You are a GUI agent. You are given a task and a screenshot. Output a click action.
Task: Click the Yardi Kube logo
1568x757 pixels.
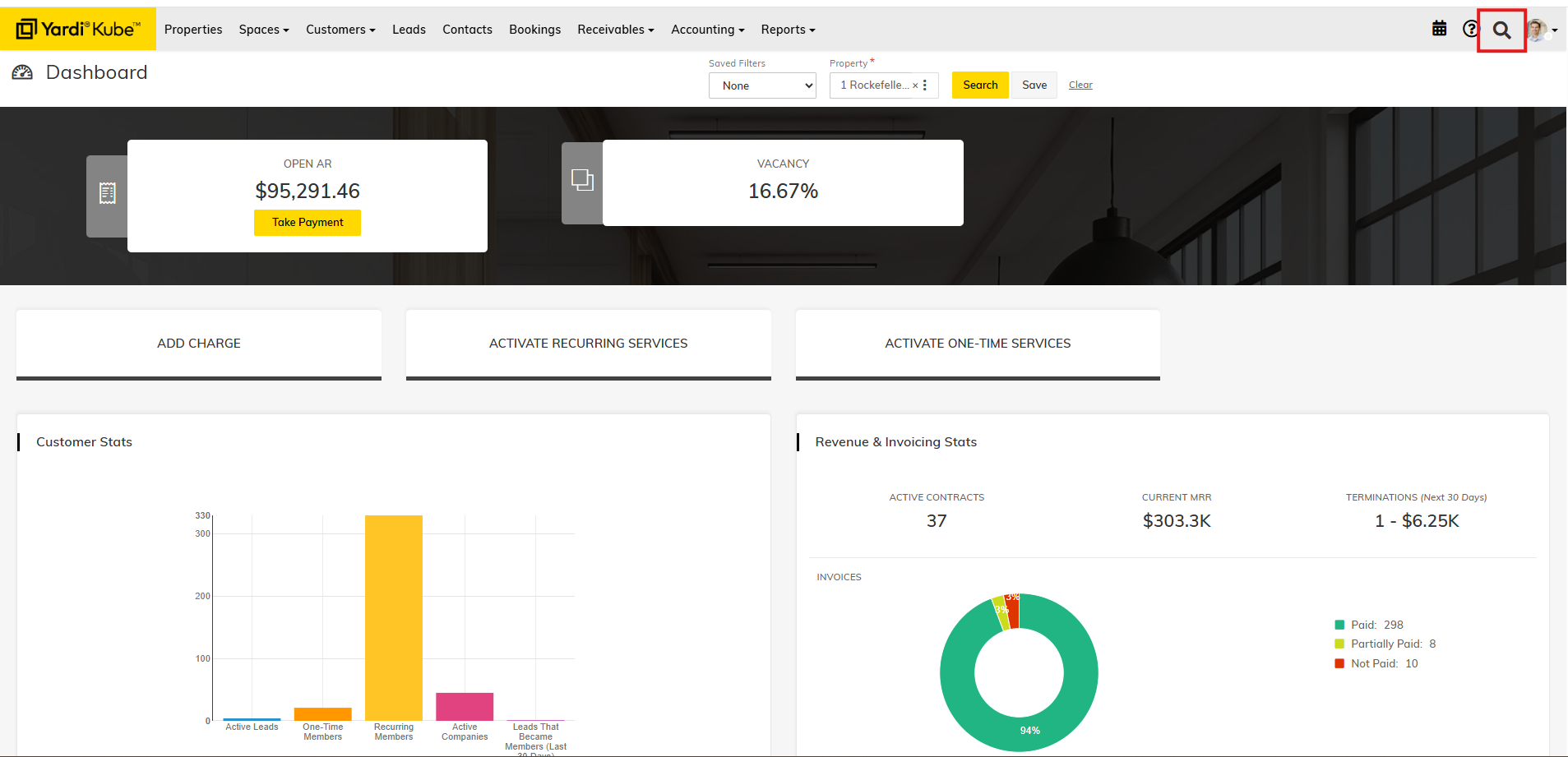(78, 29)
